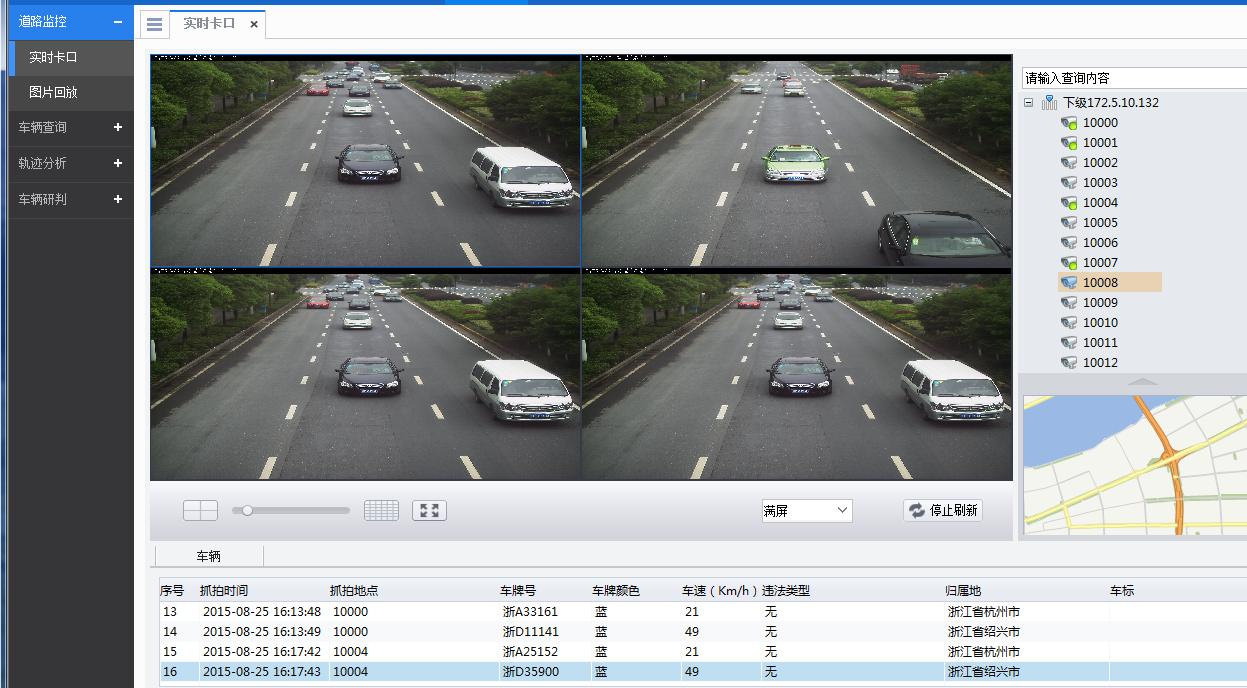Close the 实时卡口 tab
The height and width of the screenshot is (688, 1247).
coord(254,24)
